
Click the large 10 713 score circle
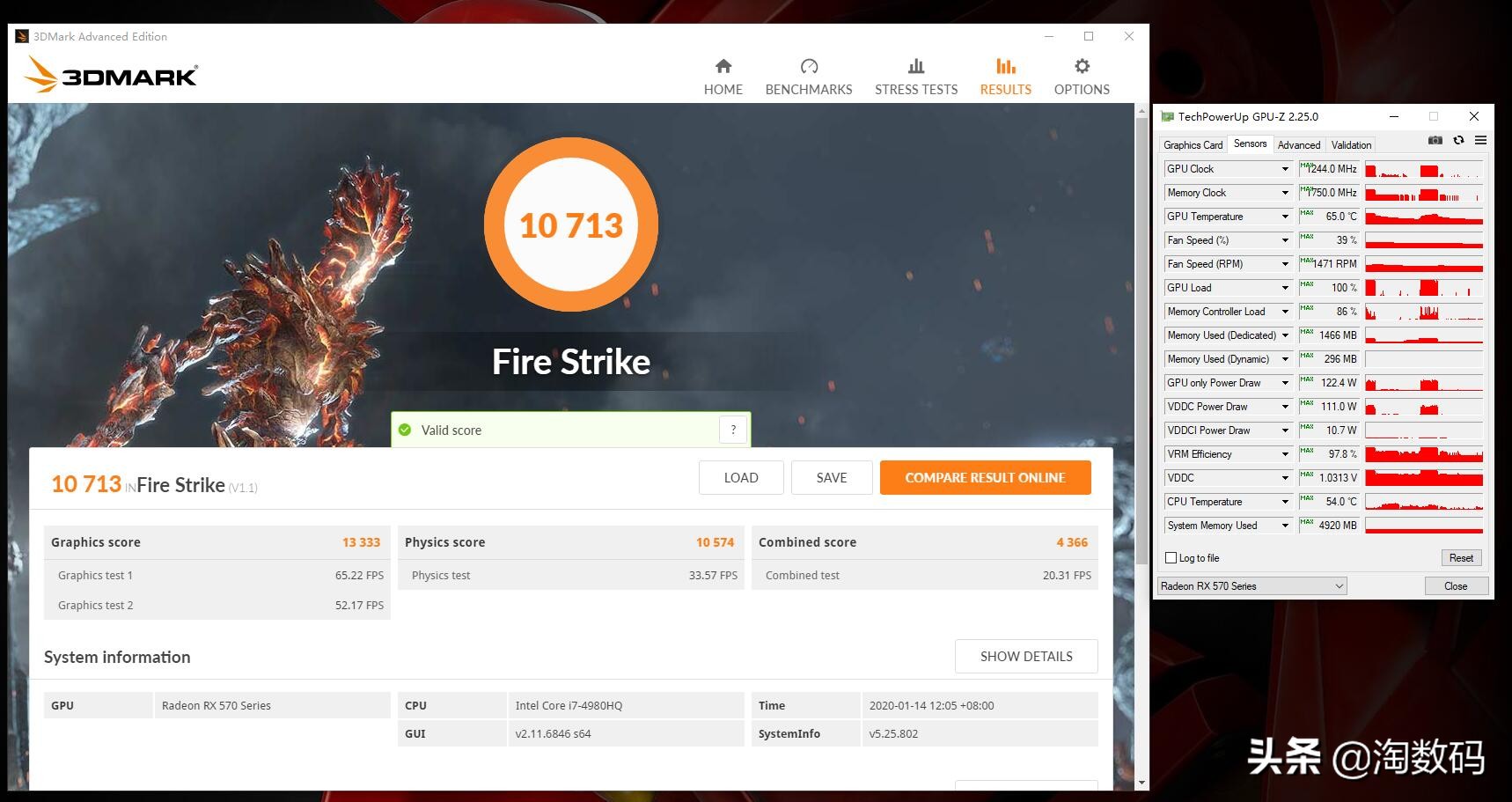(571, 224)
